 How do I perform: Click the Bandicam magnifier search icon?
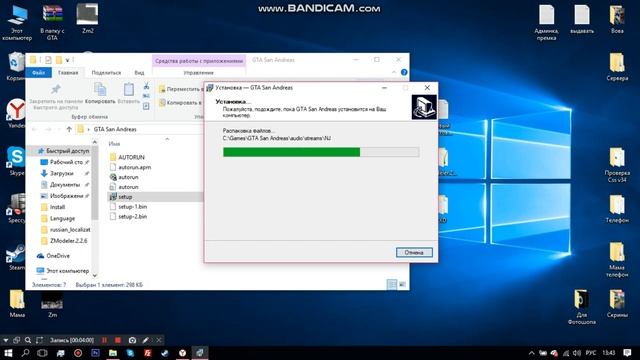[28, 340]
